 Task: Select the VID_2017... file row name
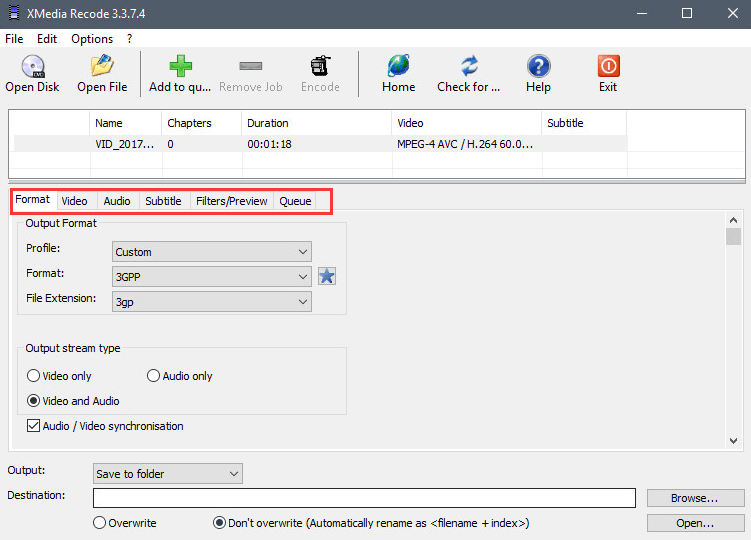pos(125,144)
